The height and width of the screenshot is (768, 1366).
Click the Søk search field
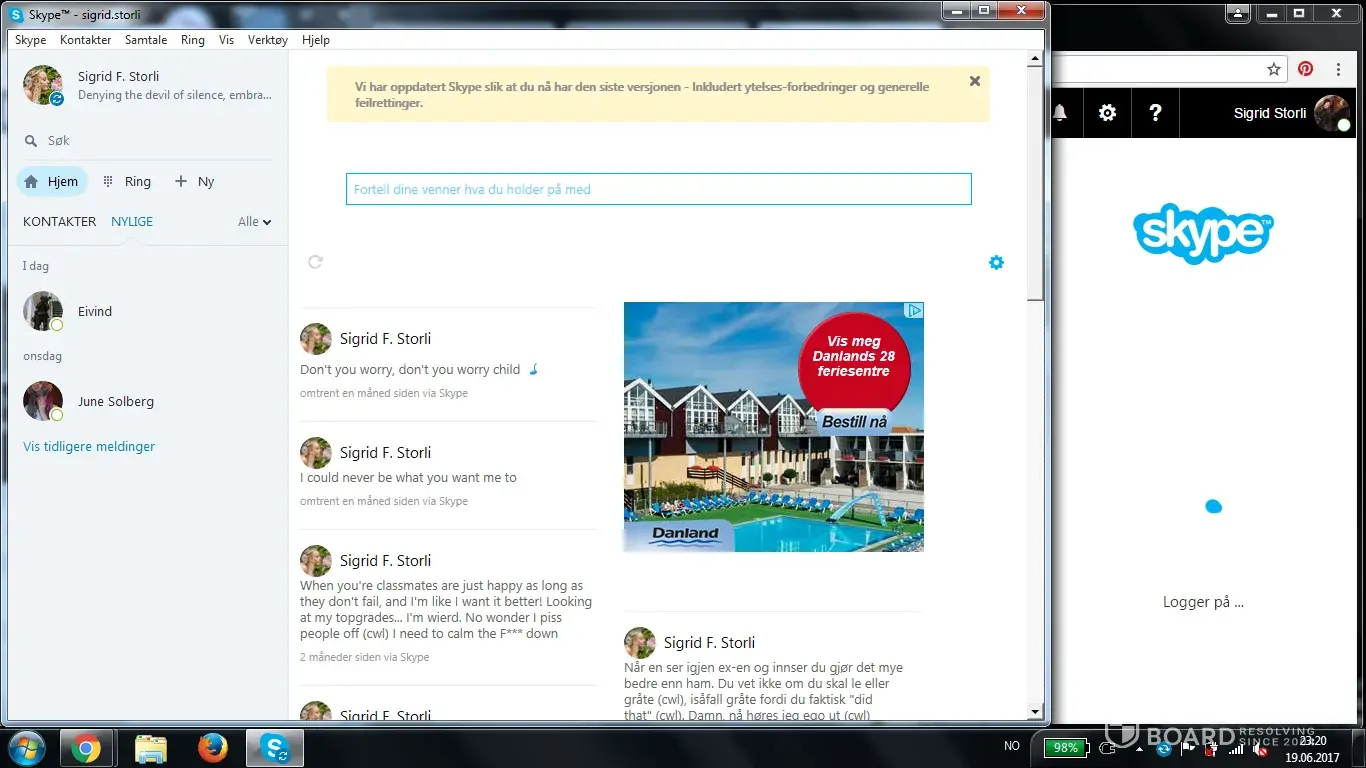pyautogui.click(x=150, y=141)
